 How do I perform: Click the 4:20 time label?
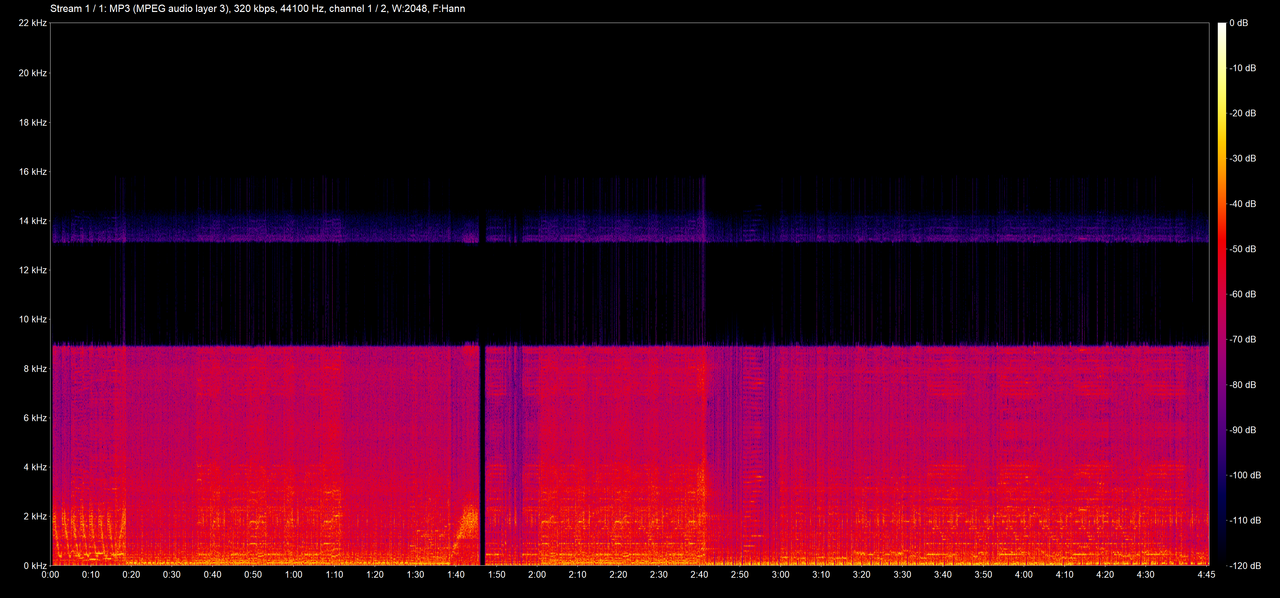click(x=1106, y=576)
